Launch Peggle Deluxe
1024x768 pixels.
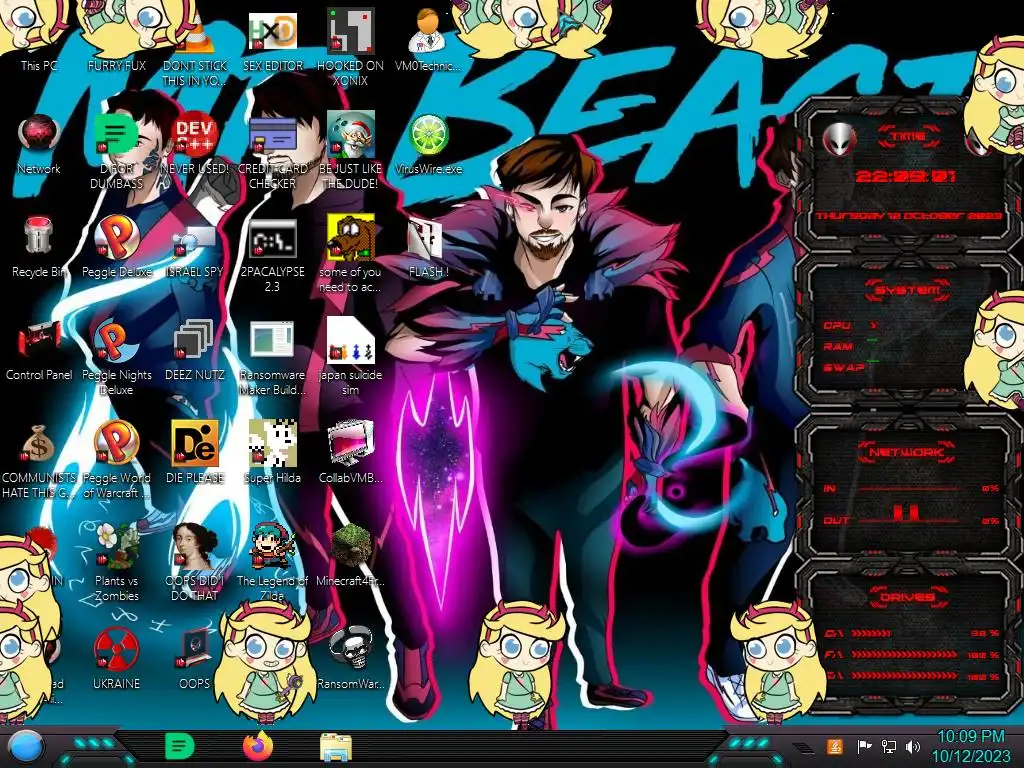click(x=117, y=247)
